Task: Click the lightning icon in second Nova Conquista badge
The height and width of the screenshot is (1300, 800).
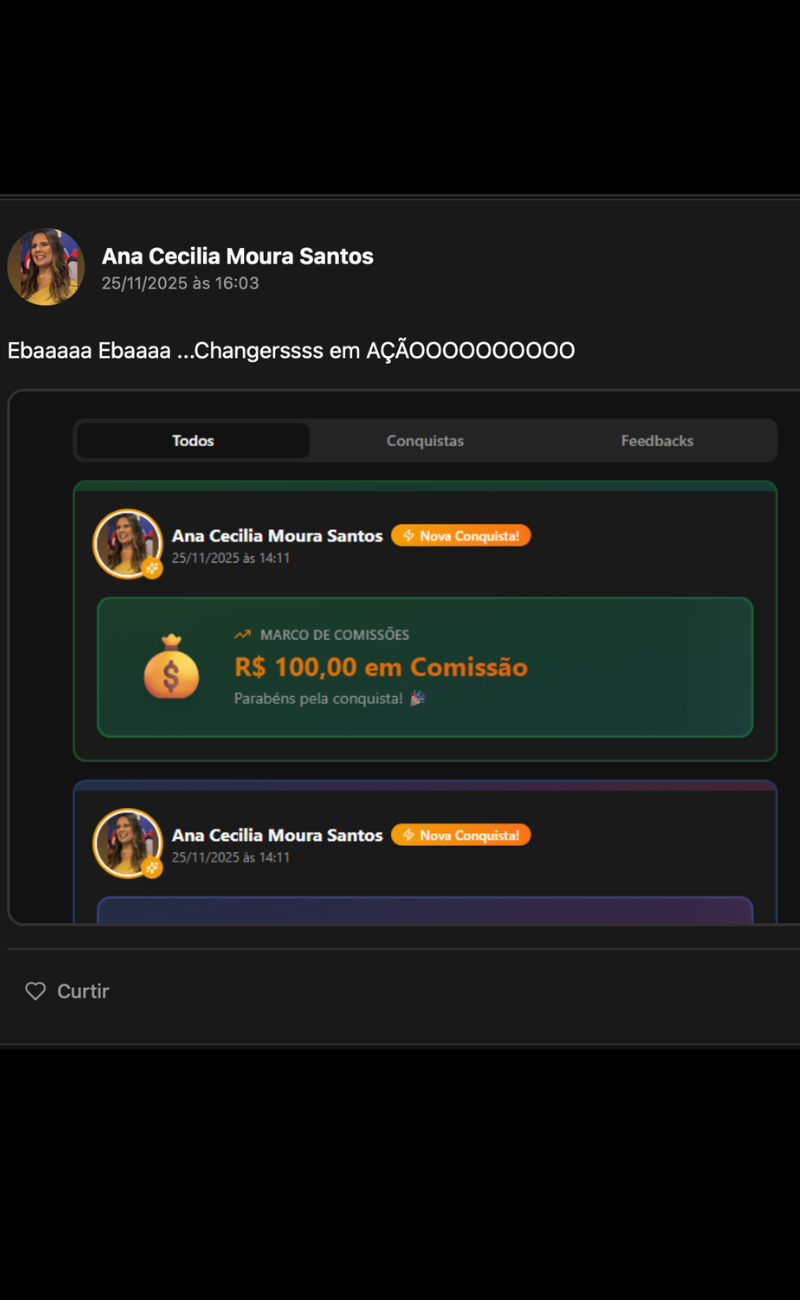Action: tap(408, 835)
